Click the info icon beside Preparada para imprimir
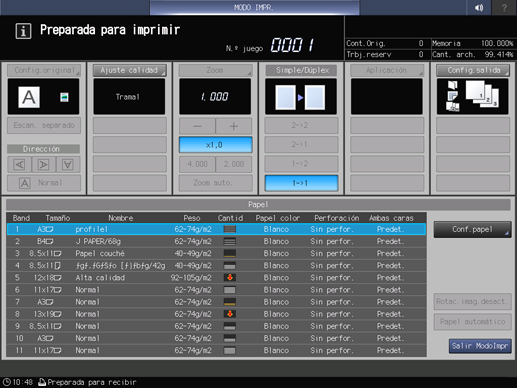Viewport: 517px width, 388px height. click(23, 31)
